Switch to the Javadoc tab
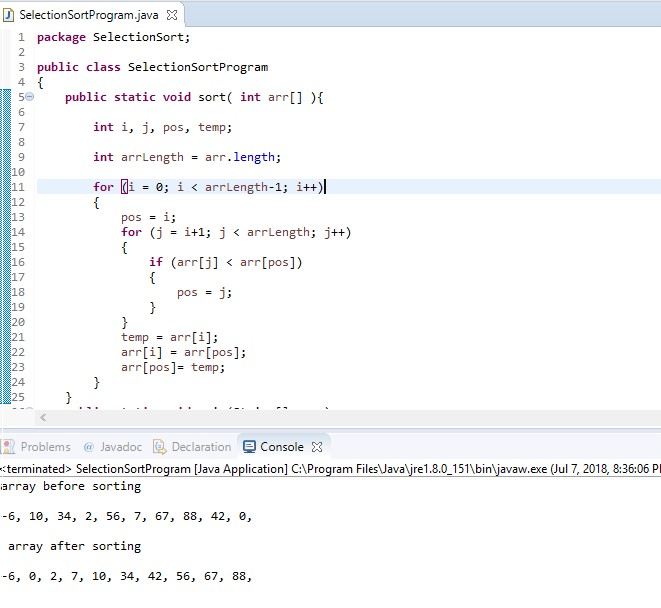The image size is (661, 608). [121, 447]
